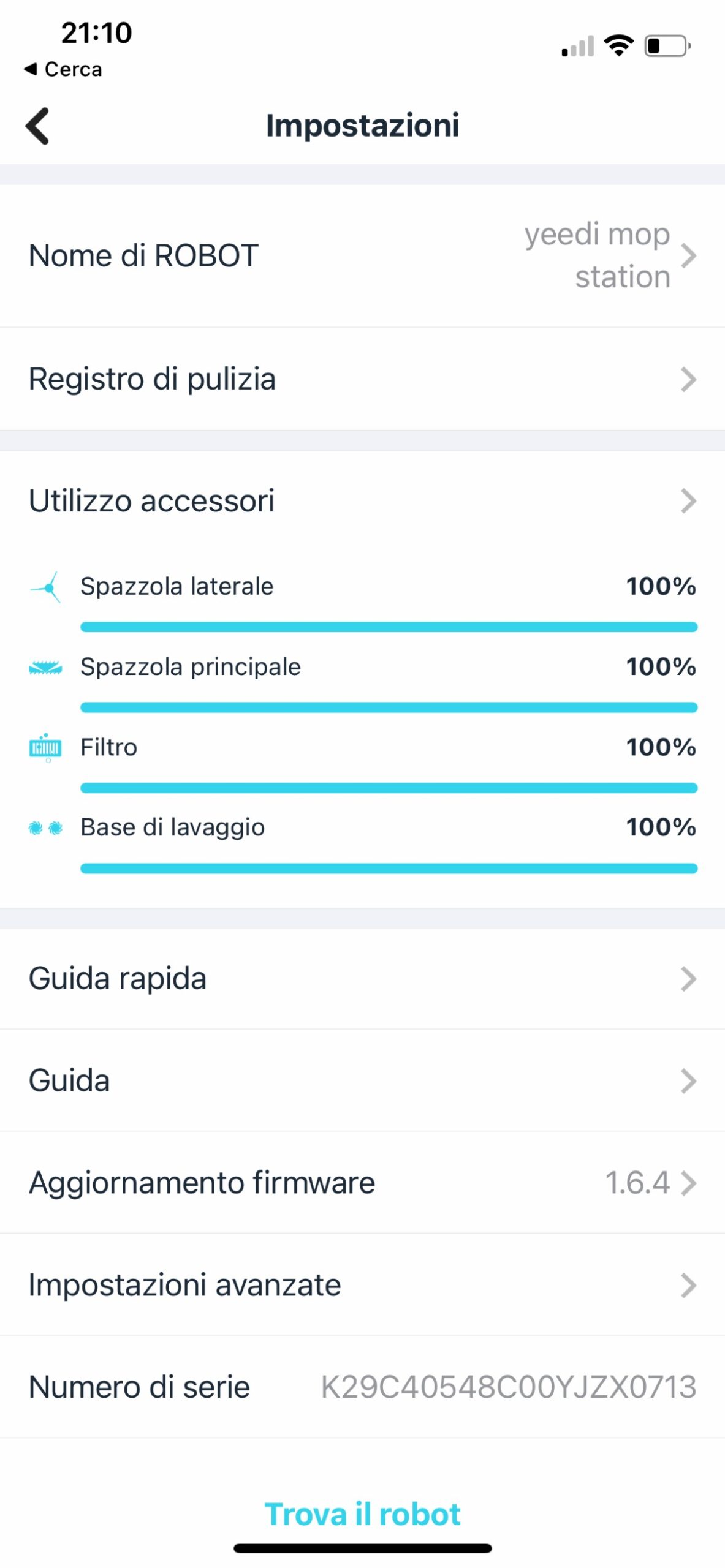
Task: Tap the cellular signal icon
Action: pyautogui.click(x=577, y=47)
